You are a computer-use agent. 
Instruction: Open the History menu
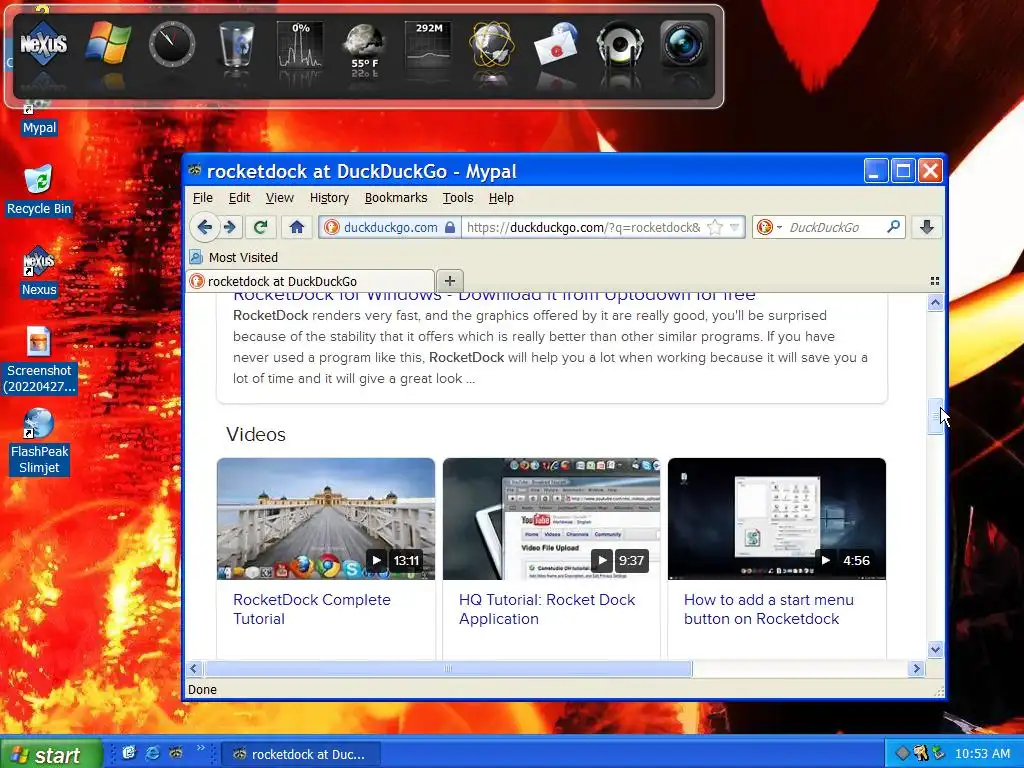click(329, 198)
